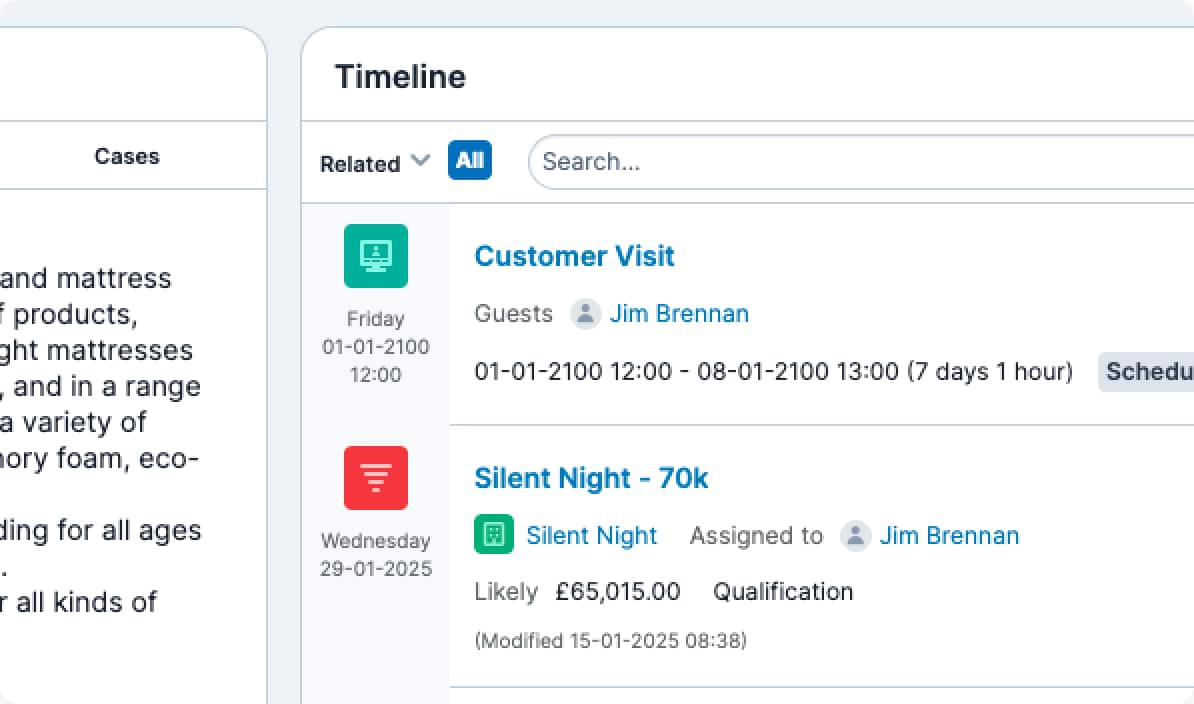Image resolution: width=1194 pixels, height=704 pixels.
Task: Select the All filter button
Action: coord(470,161)
